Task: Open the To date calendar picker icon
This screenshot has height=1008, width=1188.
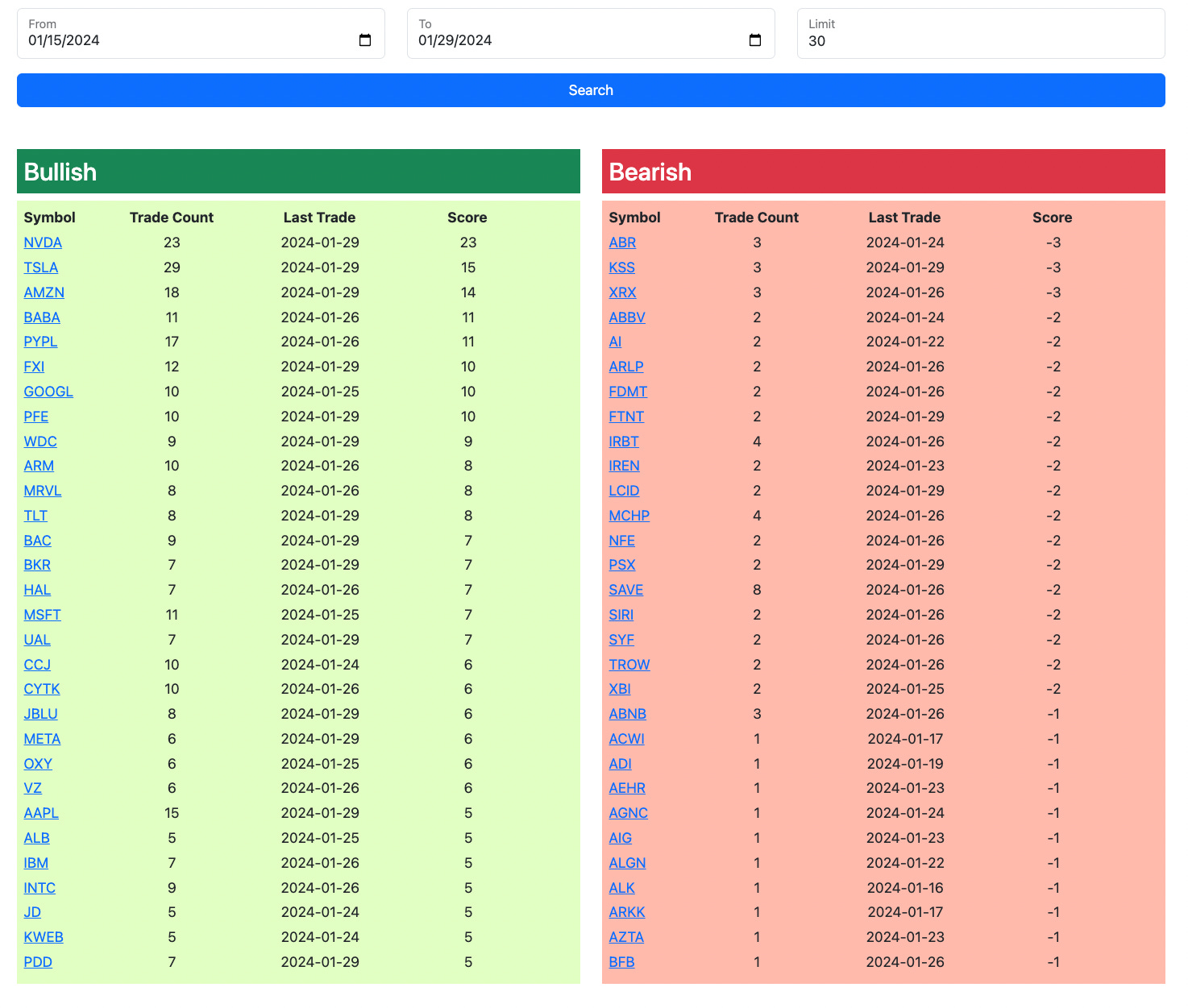Action: (755, 40)
